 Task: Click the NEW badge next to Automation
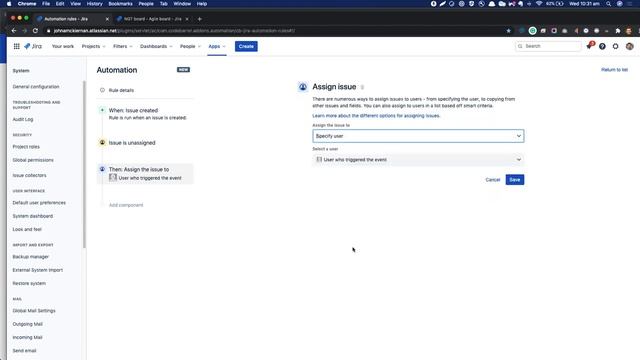coord(183,70)
